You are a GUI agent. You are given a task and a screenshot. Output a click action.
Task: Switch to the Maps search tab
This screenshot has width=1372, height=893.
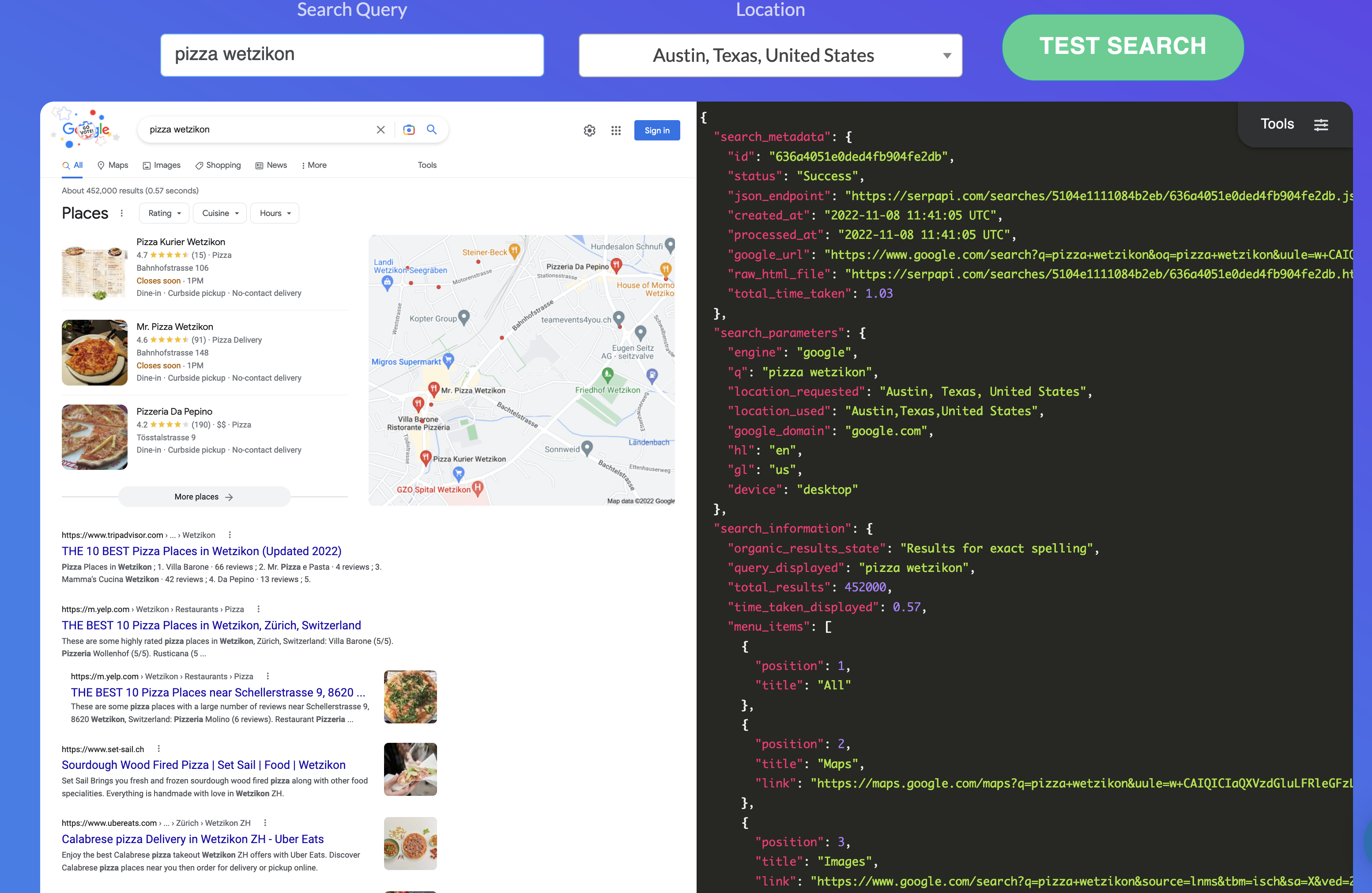tap(113, 165)
